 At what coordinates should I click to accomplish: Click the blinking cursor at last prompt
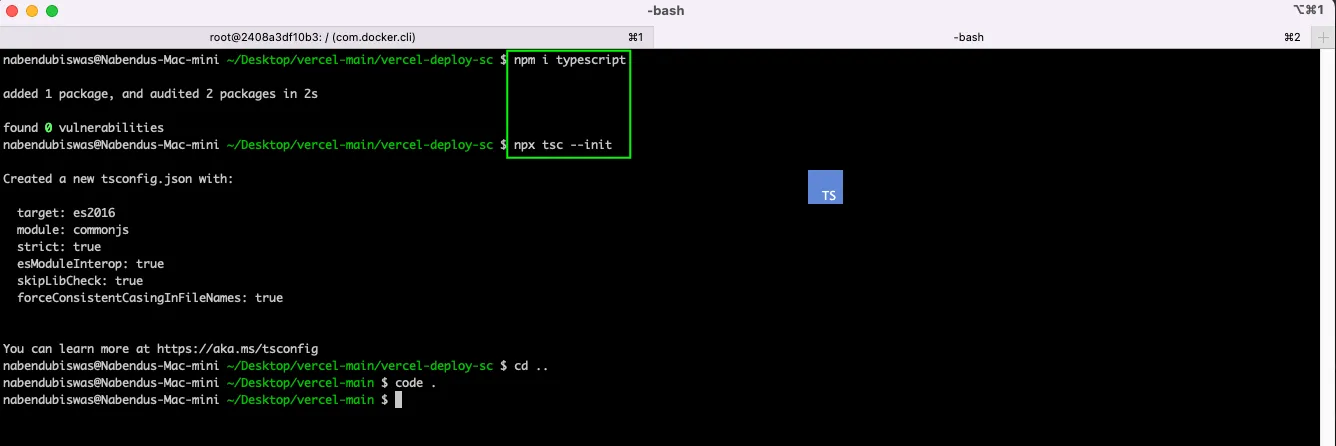398,400
